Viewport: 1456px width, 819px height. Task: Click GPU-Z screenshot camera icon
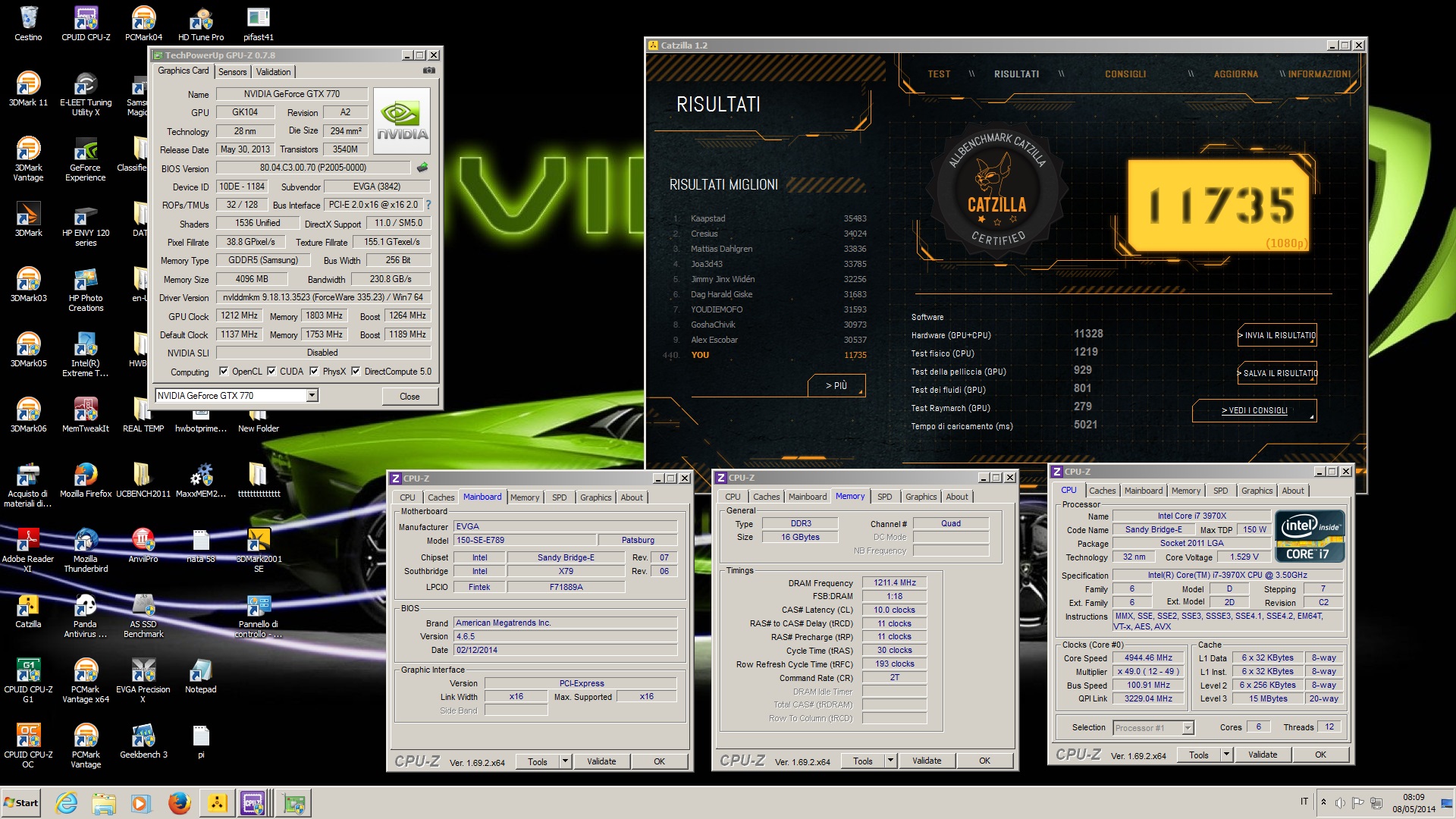tap(429, 71)
